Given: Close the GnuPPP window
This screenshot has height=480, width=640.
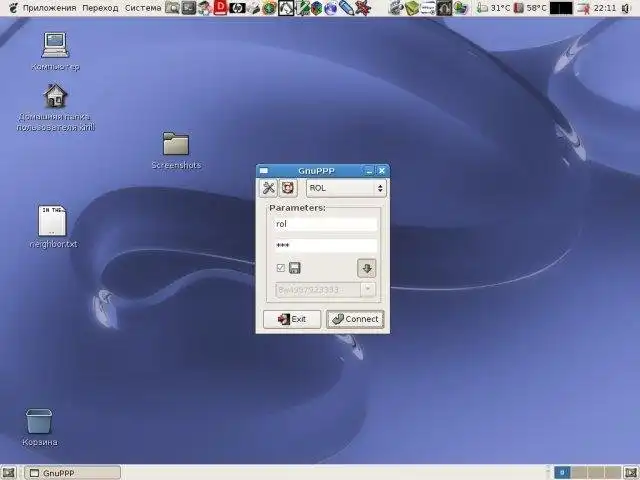Looking at the screenshot, I should [382, 171].
